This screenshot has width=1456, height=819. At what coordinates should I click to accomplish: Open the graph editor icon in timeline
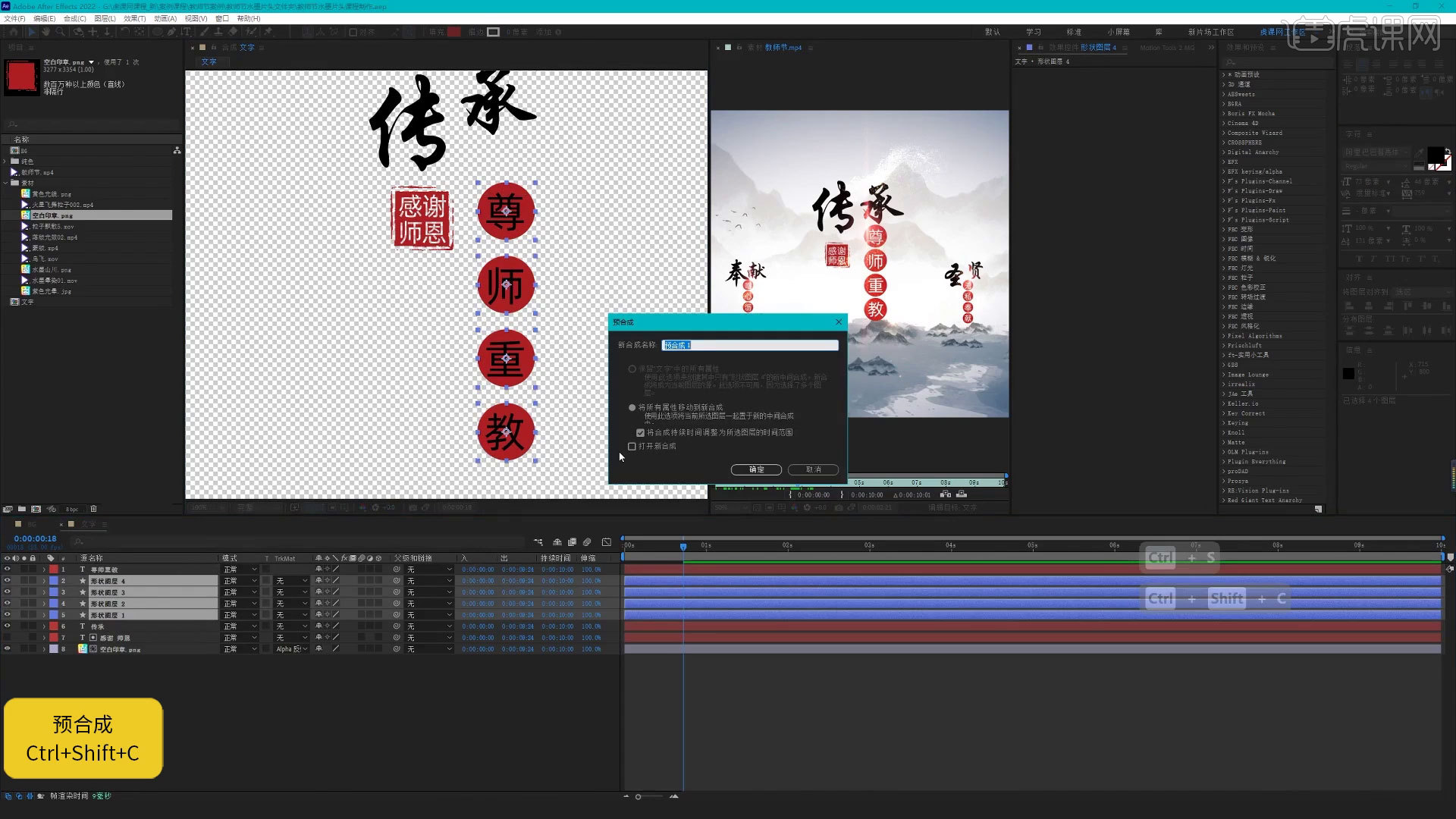607,542
